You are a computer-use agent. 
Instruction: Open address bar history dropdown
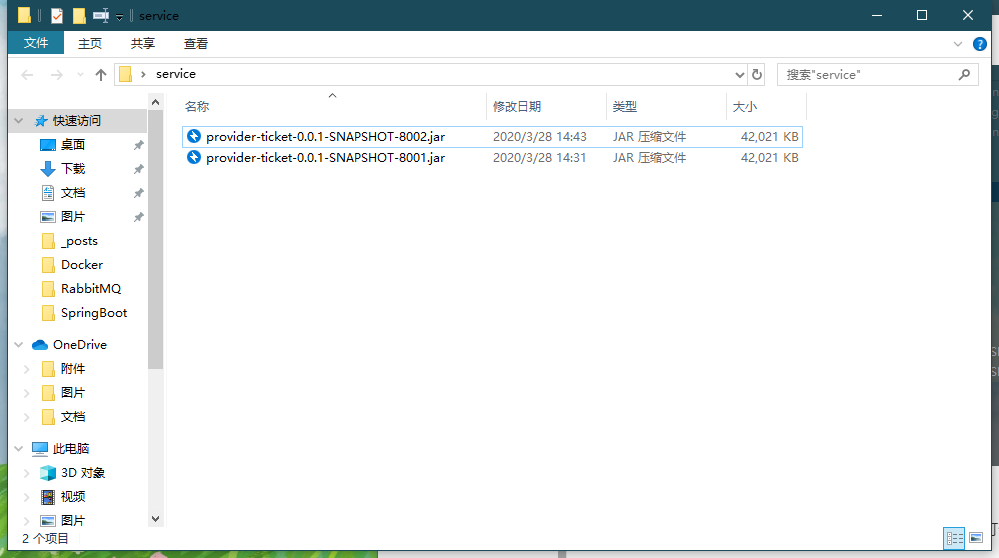pyautogui.click(x=740, y=74)
